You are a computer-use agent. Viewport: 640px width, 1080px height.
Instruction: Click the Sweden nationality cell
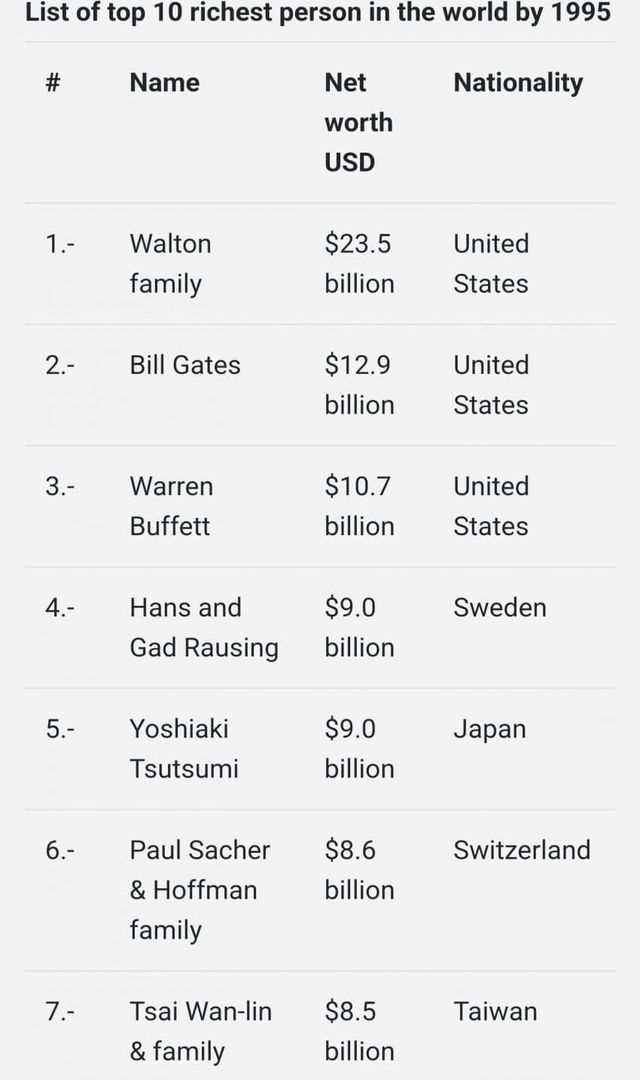coord(499,607)
